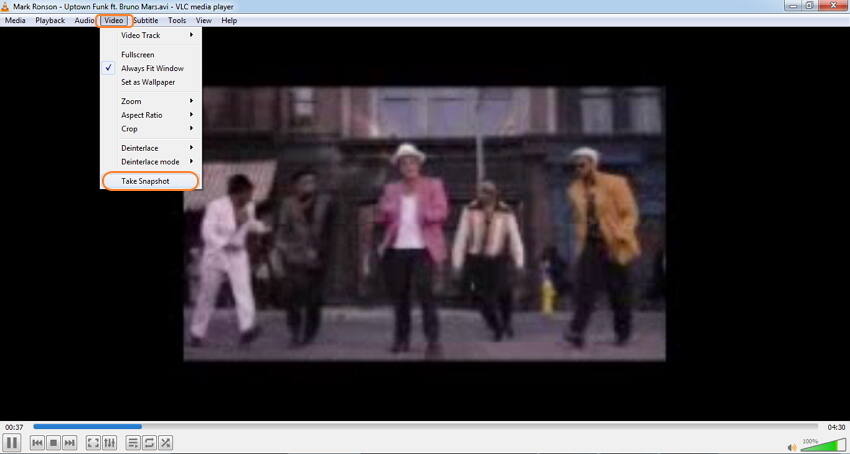Click the video playback area
Screen dimensions: 850x454
pos(424,223)
